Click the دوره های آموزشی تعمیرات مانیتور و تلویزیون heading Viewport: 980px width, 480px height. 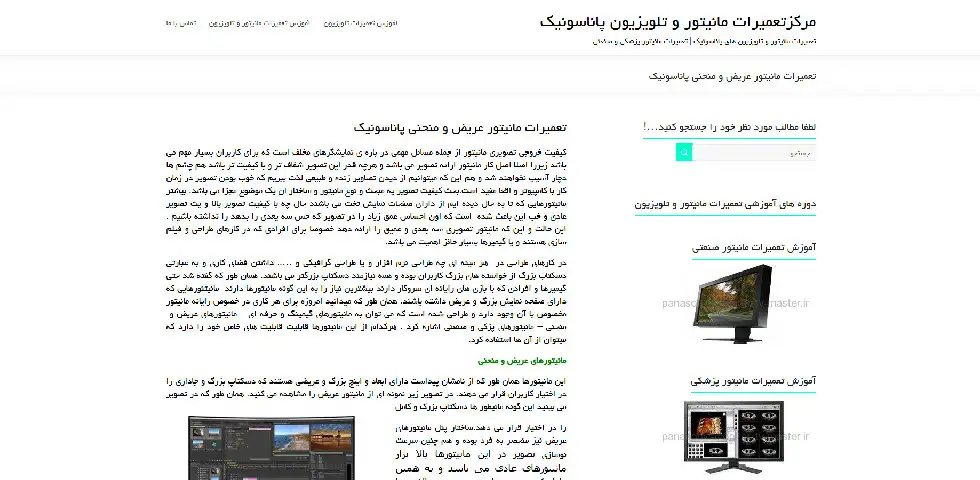[725, 204]
